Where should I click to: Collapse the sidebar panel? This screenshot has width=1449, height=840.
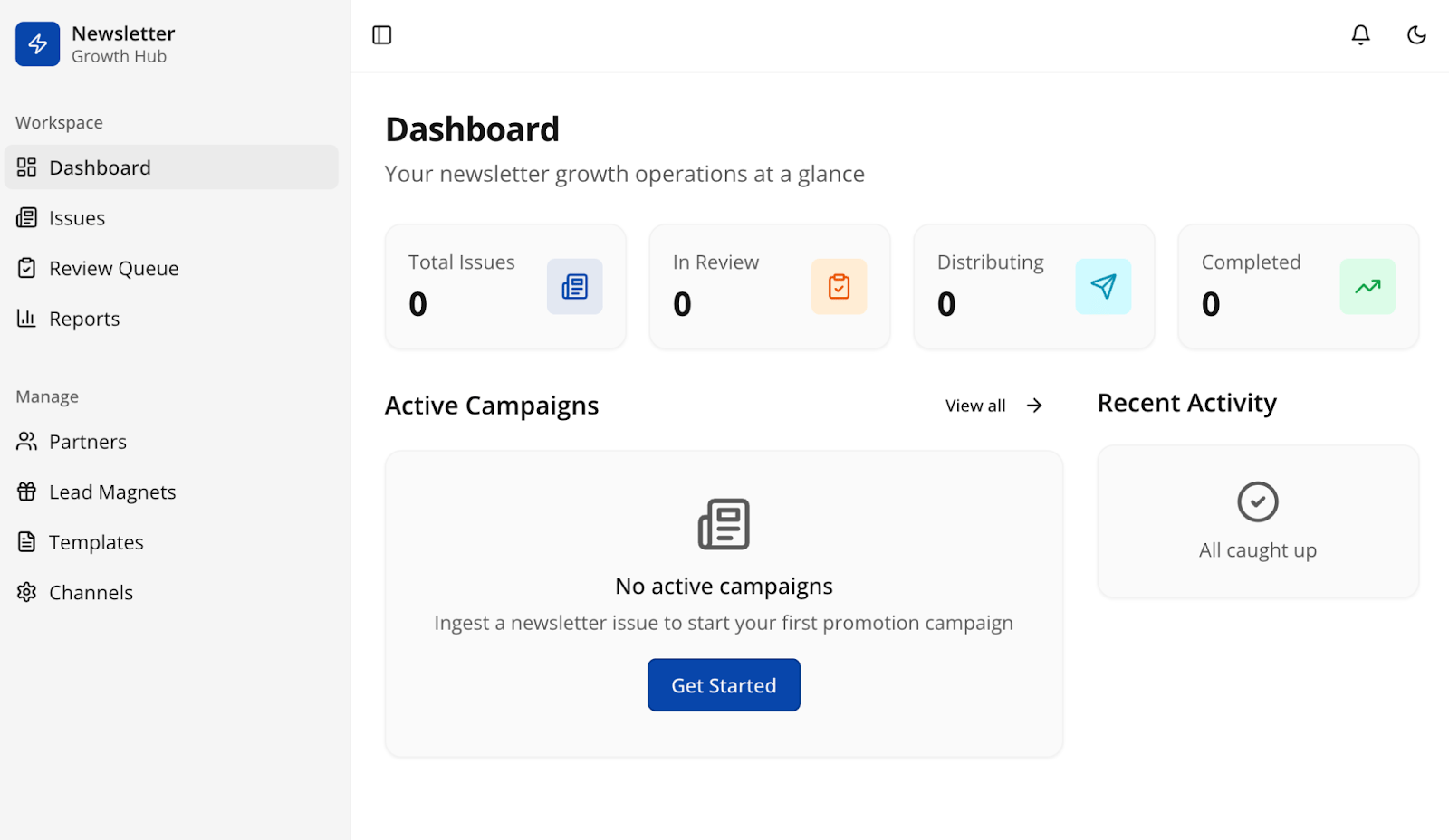point(382,35)
